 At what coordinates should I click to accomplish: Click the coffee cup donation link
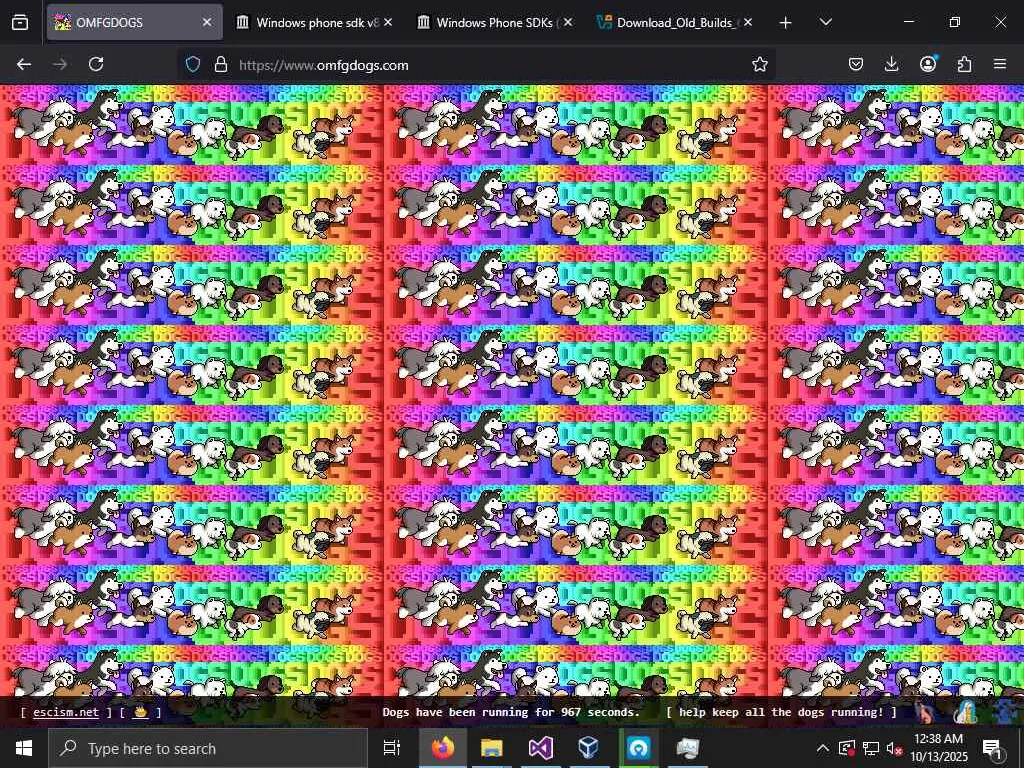click(x=140, y=712)
